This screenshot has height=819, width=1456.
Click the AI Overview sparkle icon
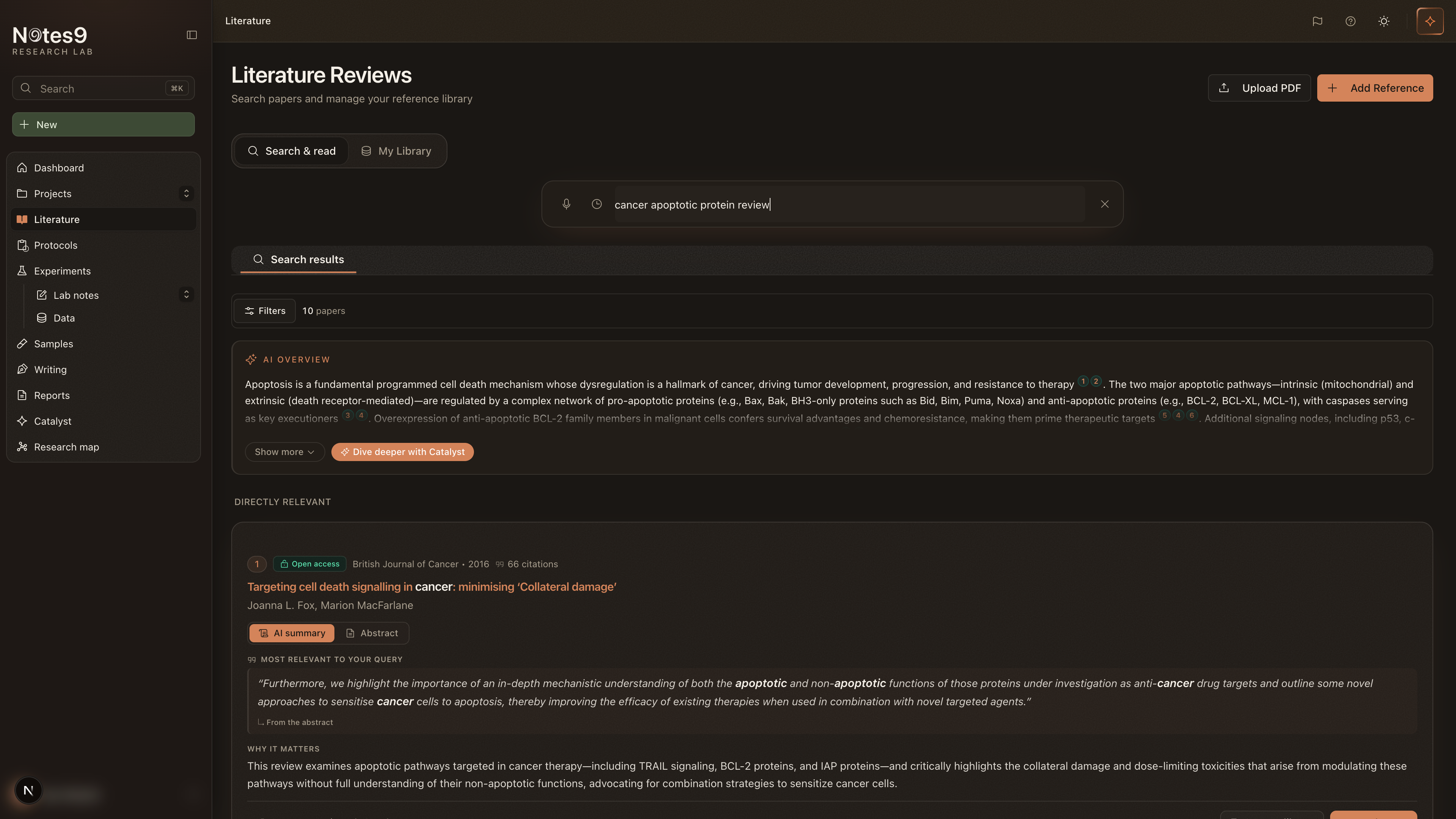click(x=251, y=359)
